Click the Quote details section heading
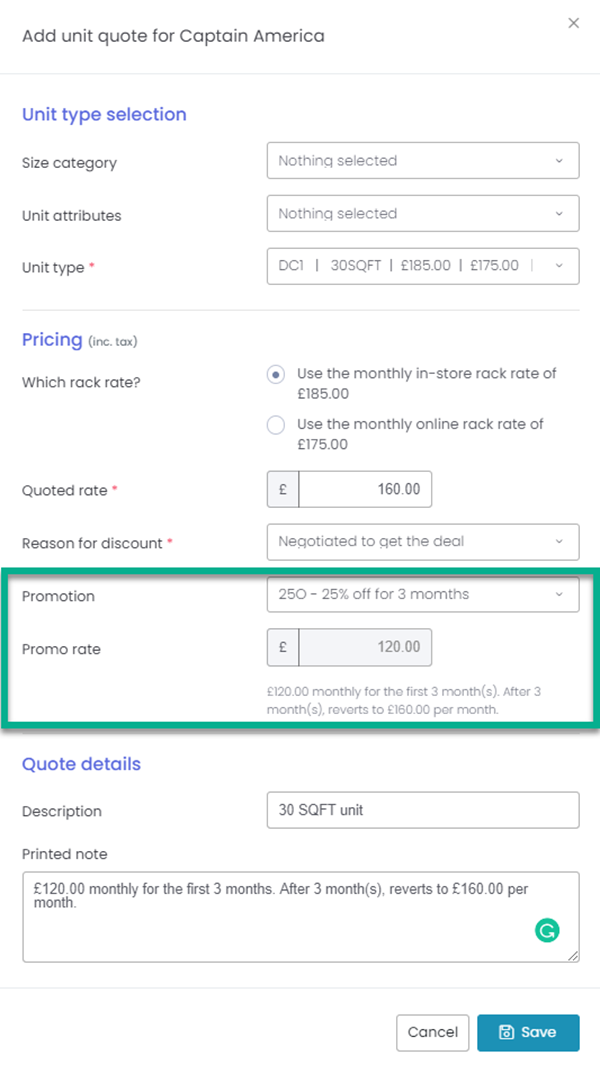The height and width of the screenshot is (1073, 600). 81,764
